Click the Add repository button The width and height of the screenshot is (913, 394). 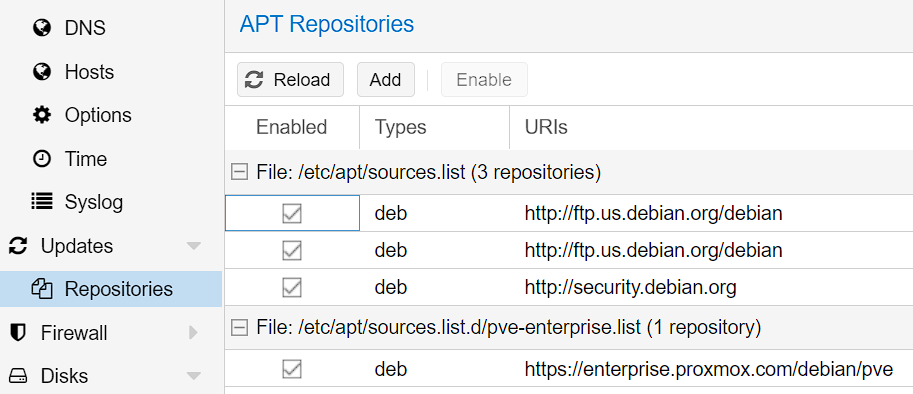pyautogui.click(x=385, y=80)
